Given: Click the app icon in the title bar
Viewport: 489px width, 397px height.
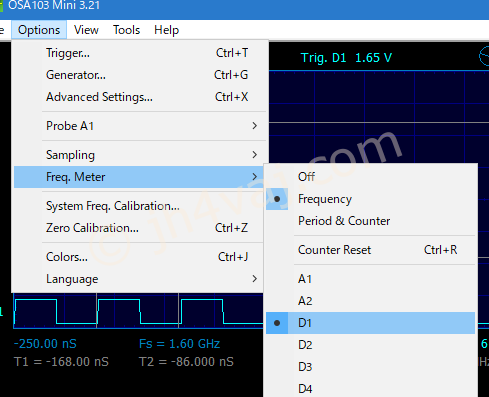Looking at the screenshot, I should (x=1, y=5).
